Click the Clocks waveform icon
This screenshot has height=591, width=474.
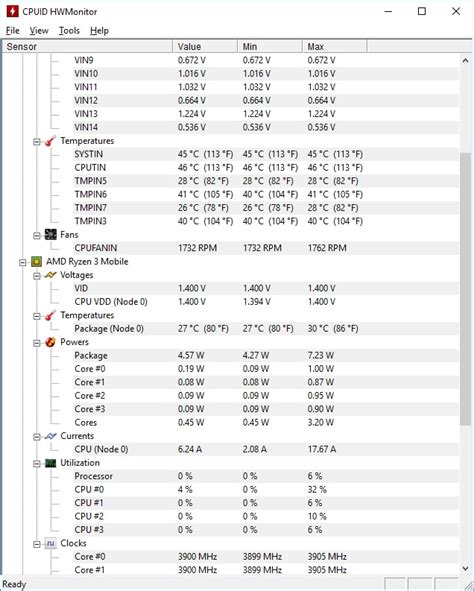50,544
